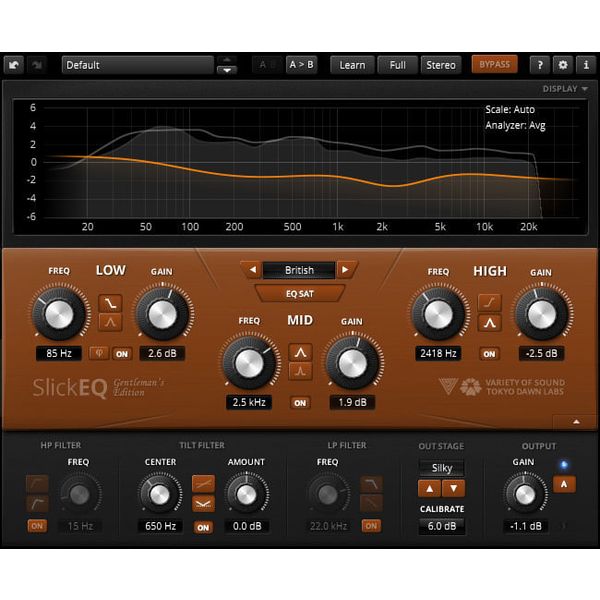This screenshot has width=600, height=600.
Task: Click the LOW band phase invert icon
Action: click(x=99, y=353)
